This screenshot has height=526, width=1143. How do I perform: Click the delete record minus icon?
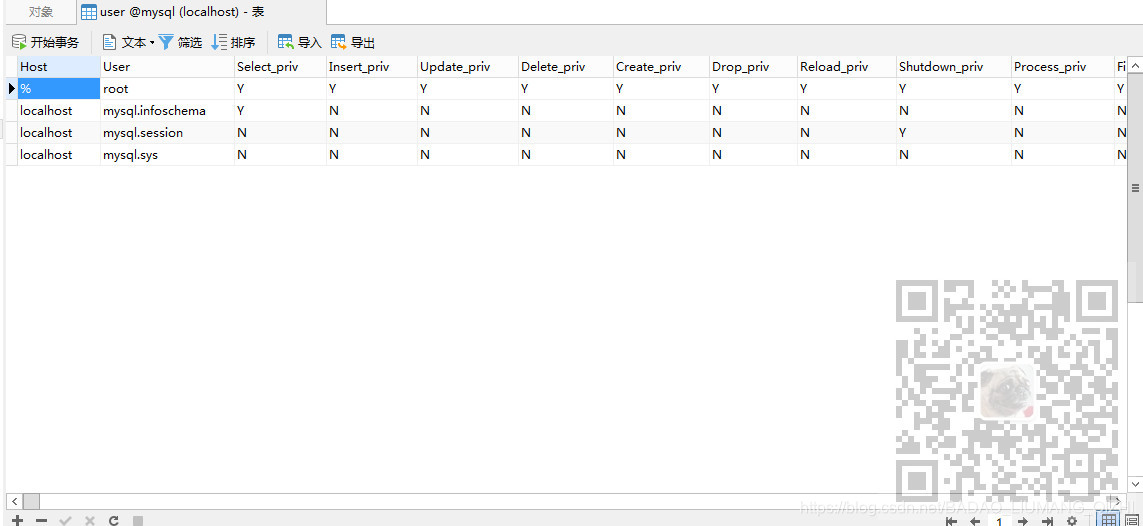[42, 520]
